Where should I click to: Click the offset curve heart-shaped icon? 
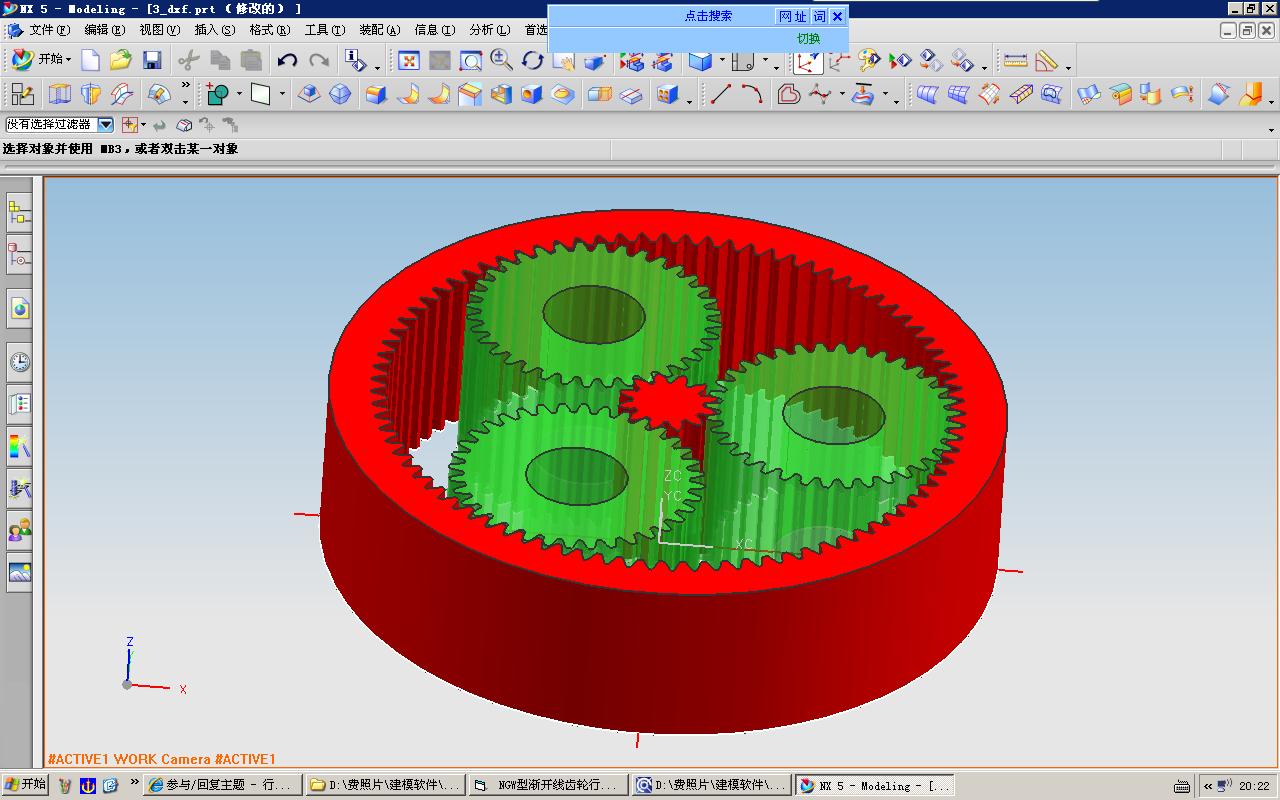tap(788, 94)
